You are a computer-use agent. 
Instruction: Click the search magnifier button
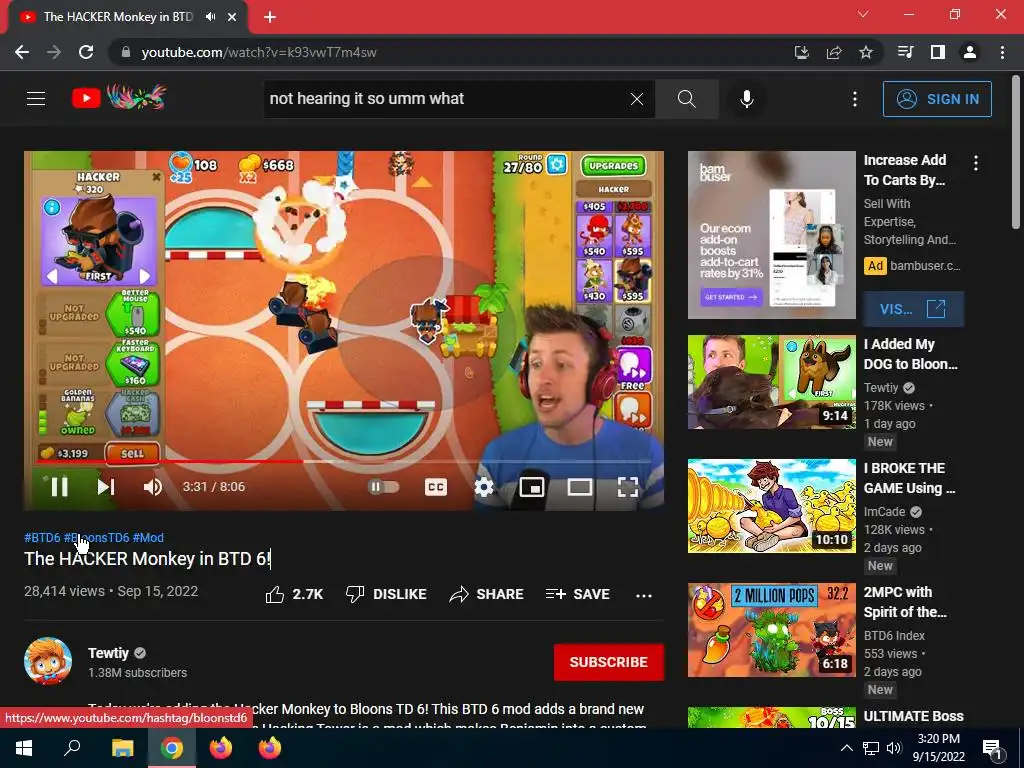coord(686,99)
